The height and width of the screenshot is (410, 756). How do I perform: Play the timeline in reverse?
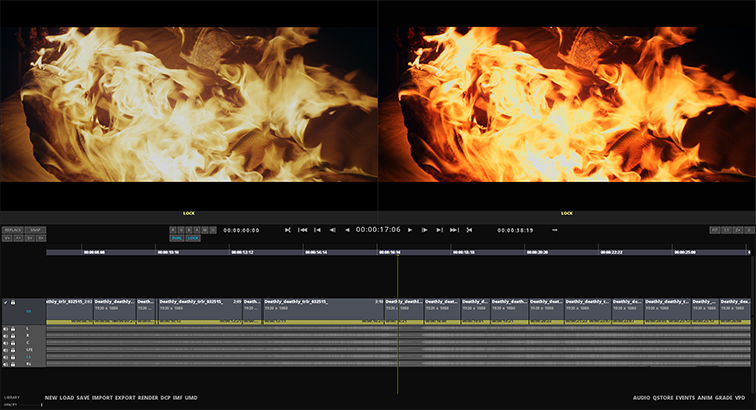(348, 230)
